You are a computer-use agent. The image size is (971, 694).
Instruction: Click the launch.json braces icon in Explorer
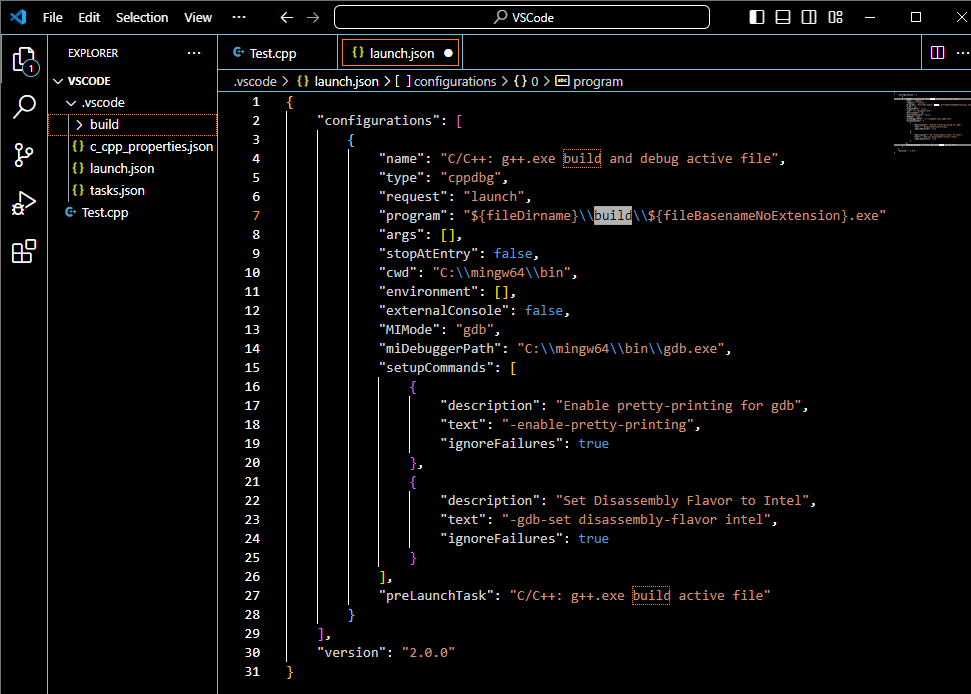coord(78,168)
